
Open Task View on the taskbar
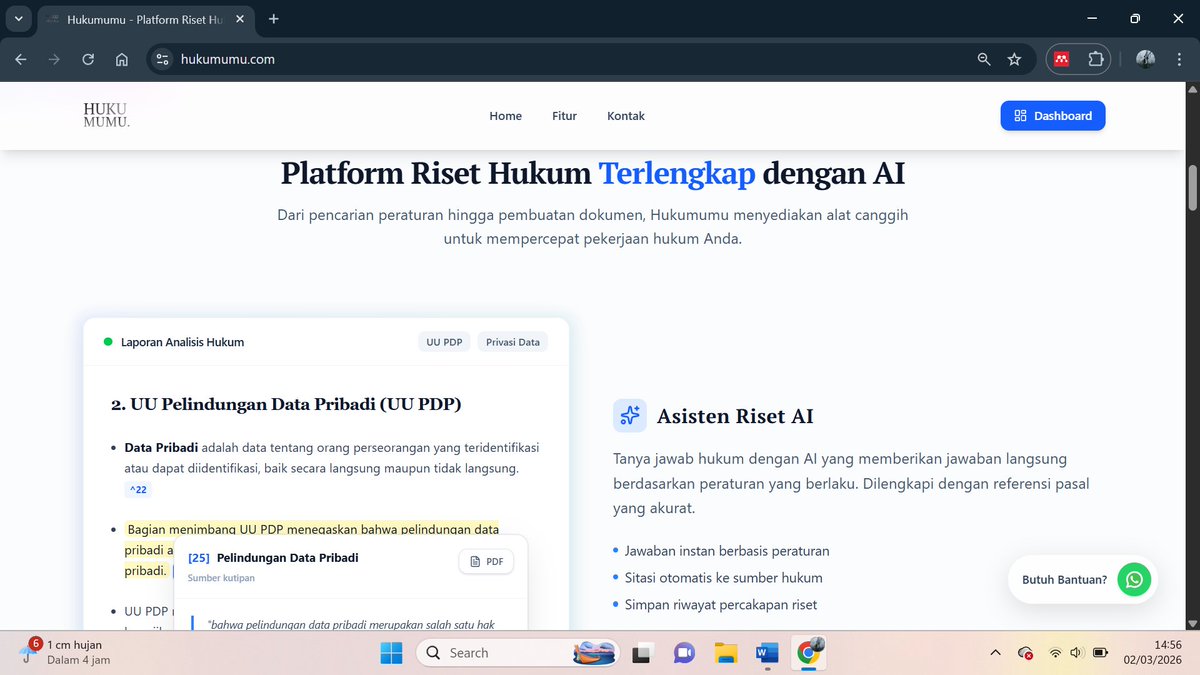tap(642, 653)
